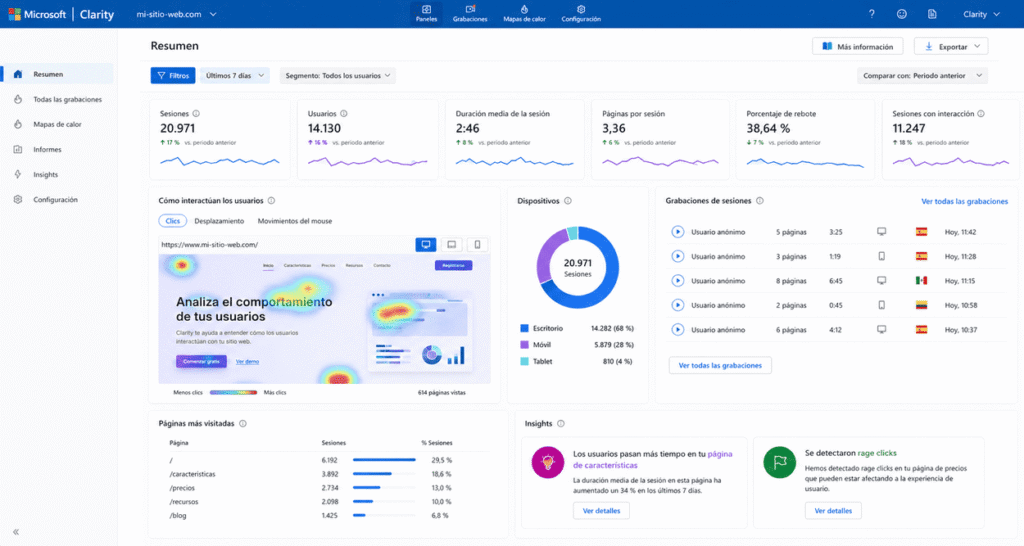This screenshot has width=1024, height=546.
Task: Click the help question mark icon
Action: (871, 14)
